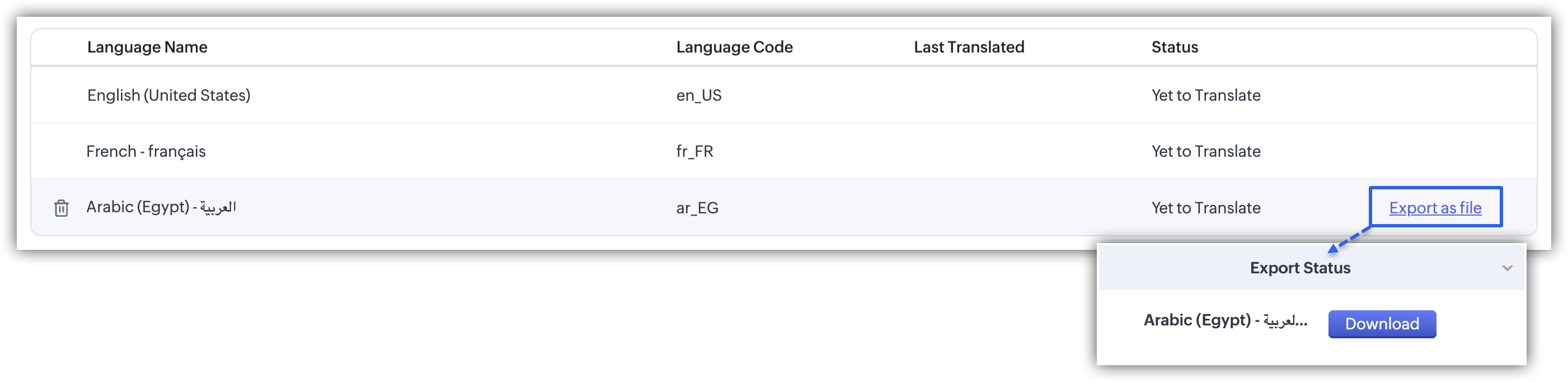This screenshot has height=382, width=1568.
Task: Click the Status column header
Action: click(x=1174, y=47)
